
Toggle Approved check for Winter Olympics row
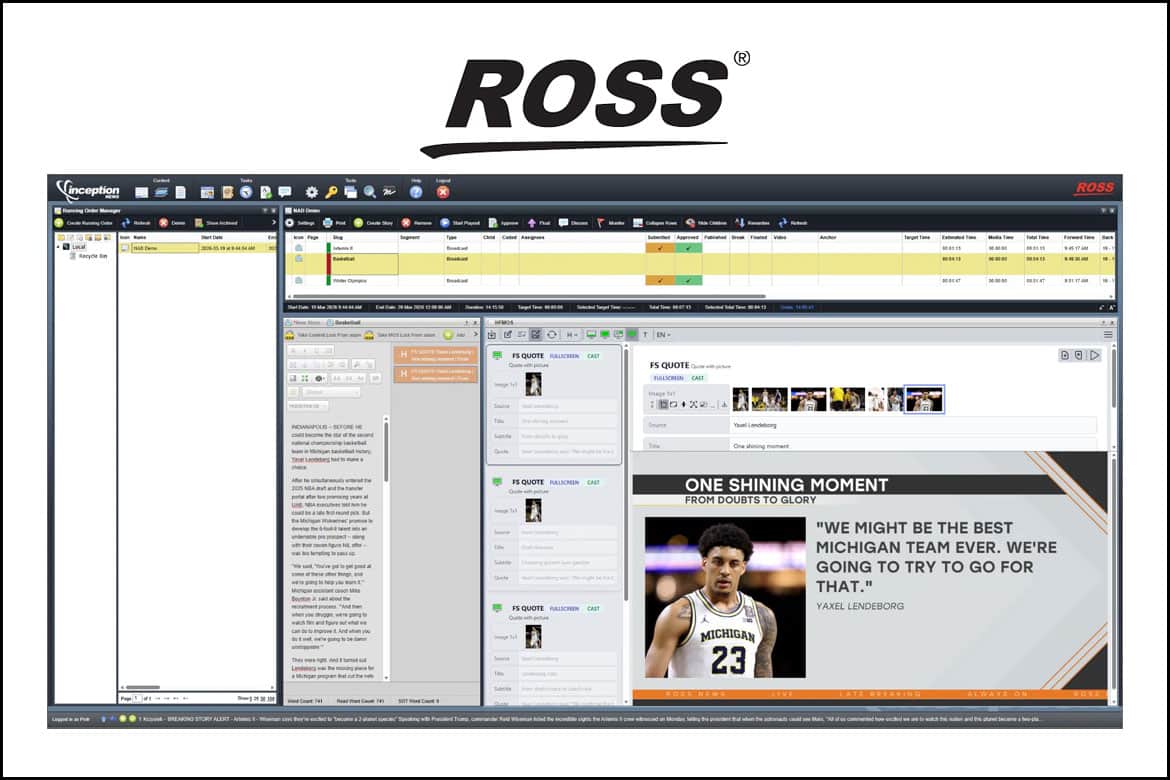coord(688,281)
